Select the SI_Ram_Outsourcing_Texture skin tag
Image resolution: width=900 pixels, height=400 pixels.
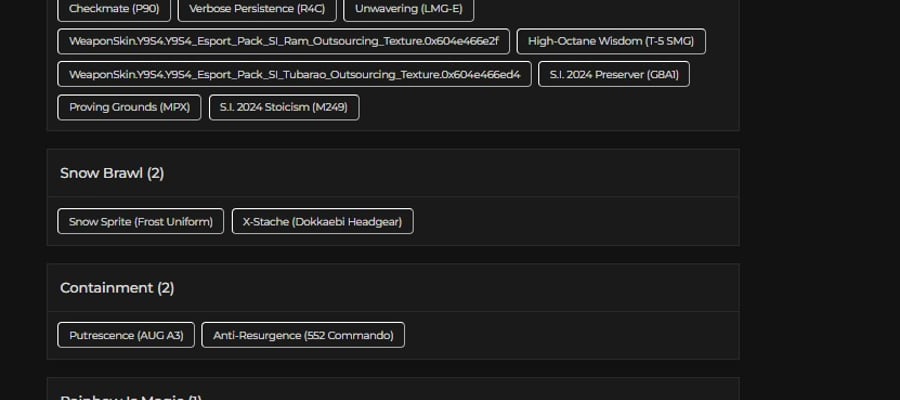pos(284,41)
